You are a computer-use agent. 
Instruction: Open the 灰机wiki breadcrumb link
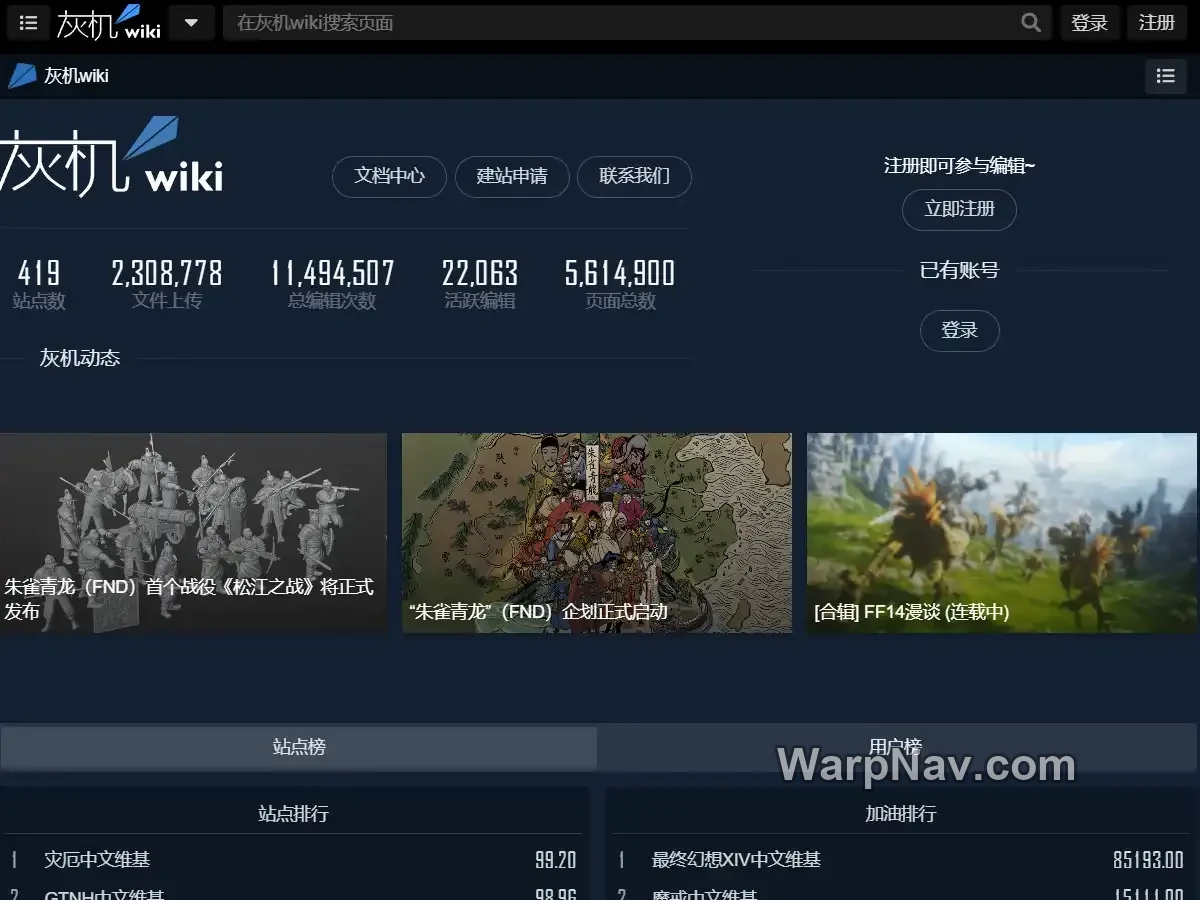coord(76,76)
